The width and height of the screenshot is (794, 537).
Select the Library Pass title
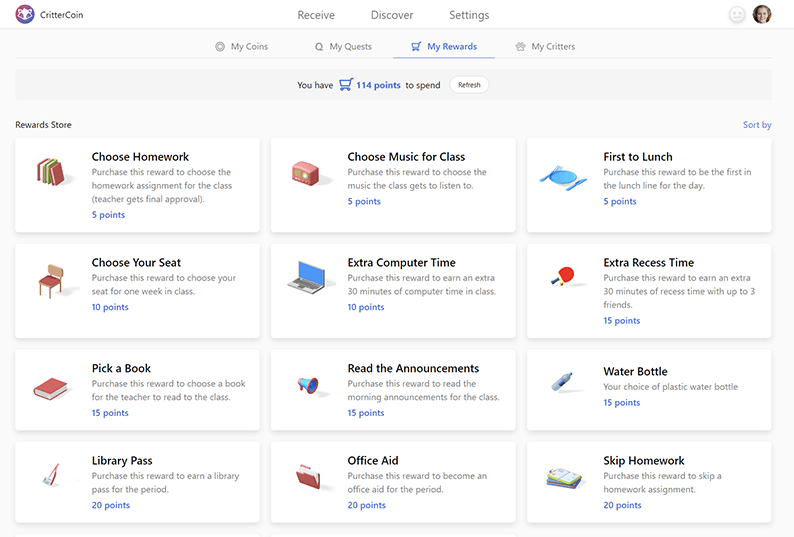[122, 461]
